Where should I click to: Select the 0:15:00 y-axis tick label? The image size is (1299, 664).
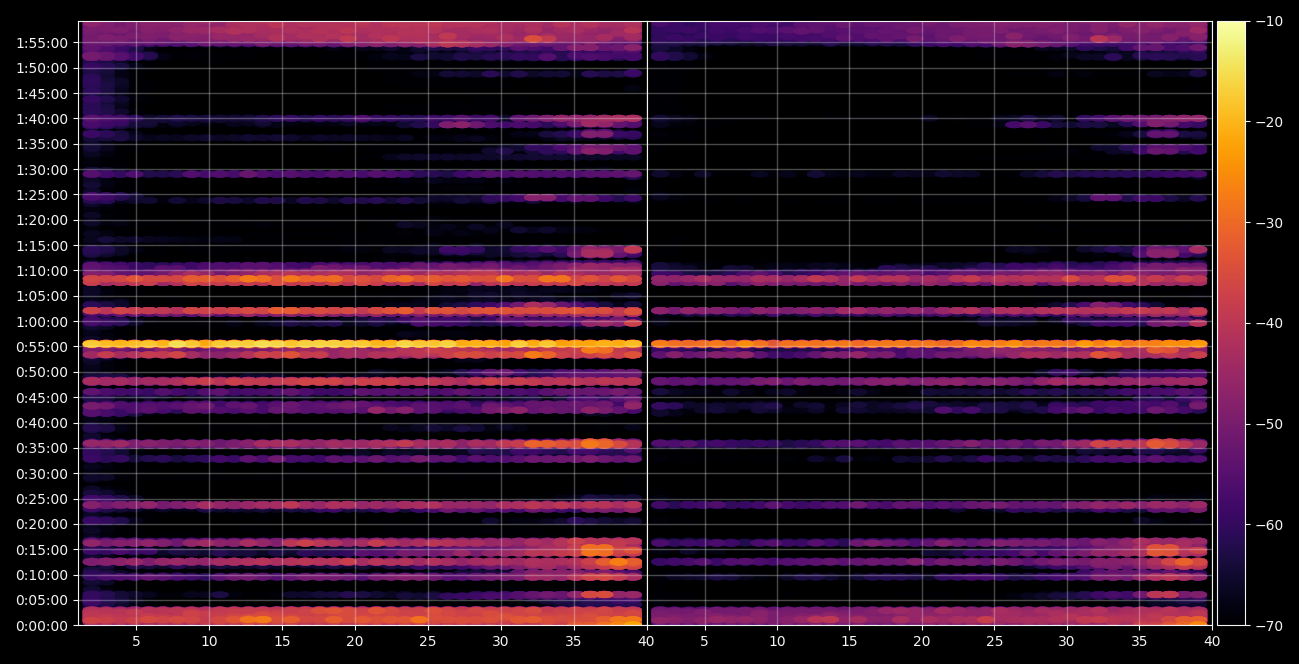click(x=42, y=550)
